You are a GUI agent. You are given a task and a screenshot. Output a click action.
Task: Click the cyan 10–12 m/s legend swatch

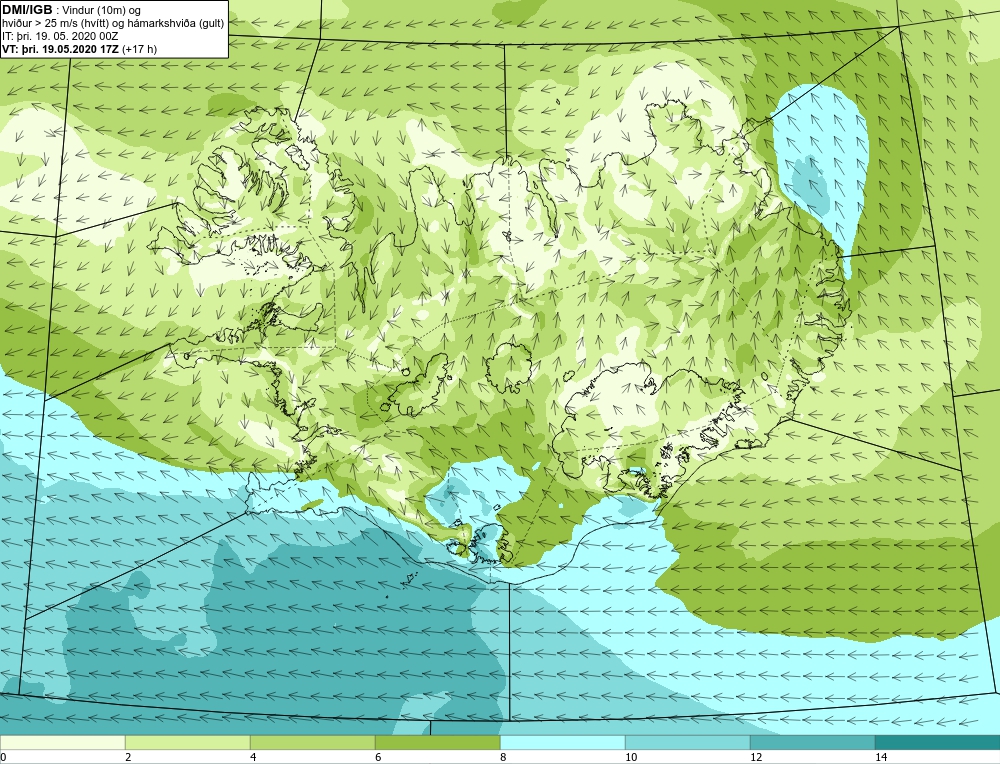click(x=688, y=742)
